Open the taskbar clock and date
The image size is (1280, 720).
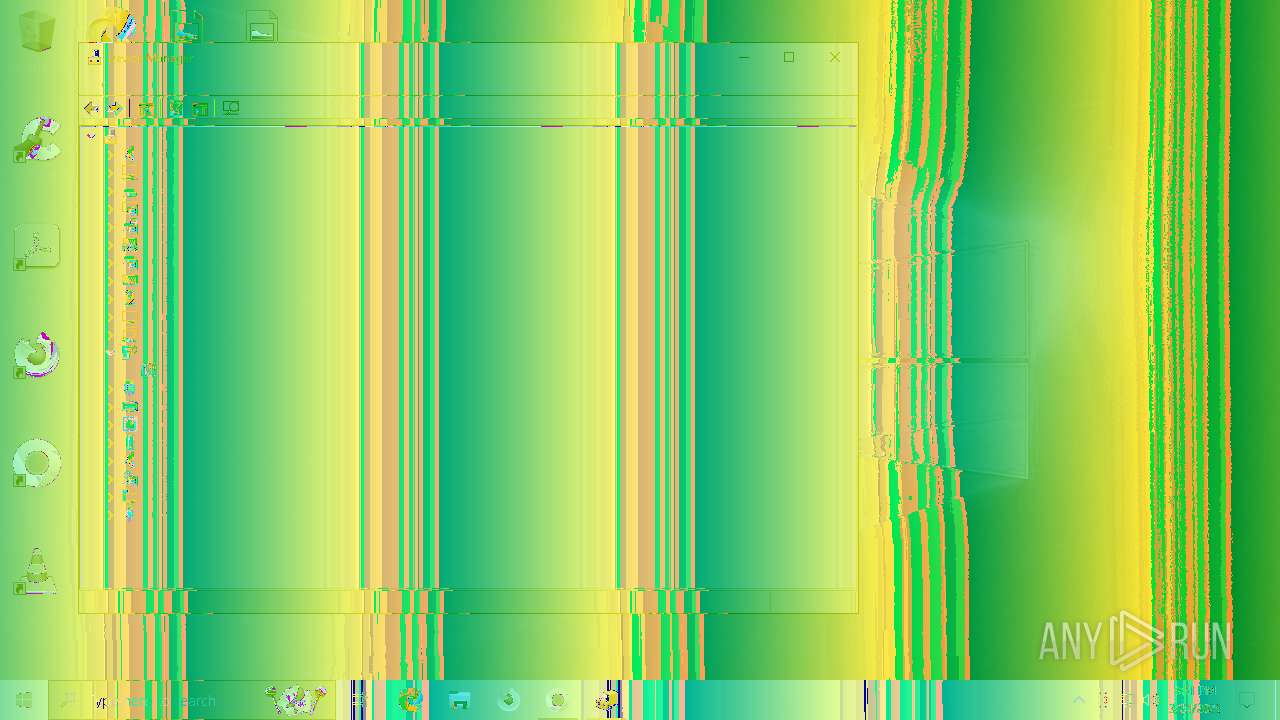pos(1194,700)
